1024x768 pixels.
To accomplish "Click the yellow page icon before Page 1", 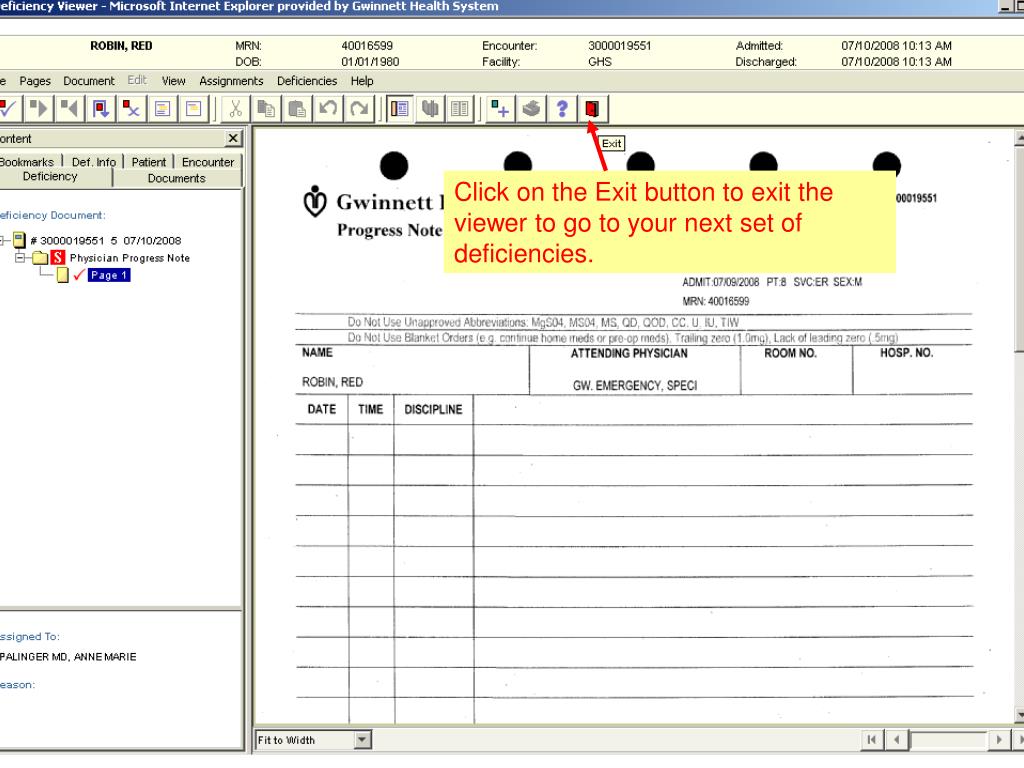I will [x=63, y=275].
